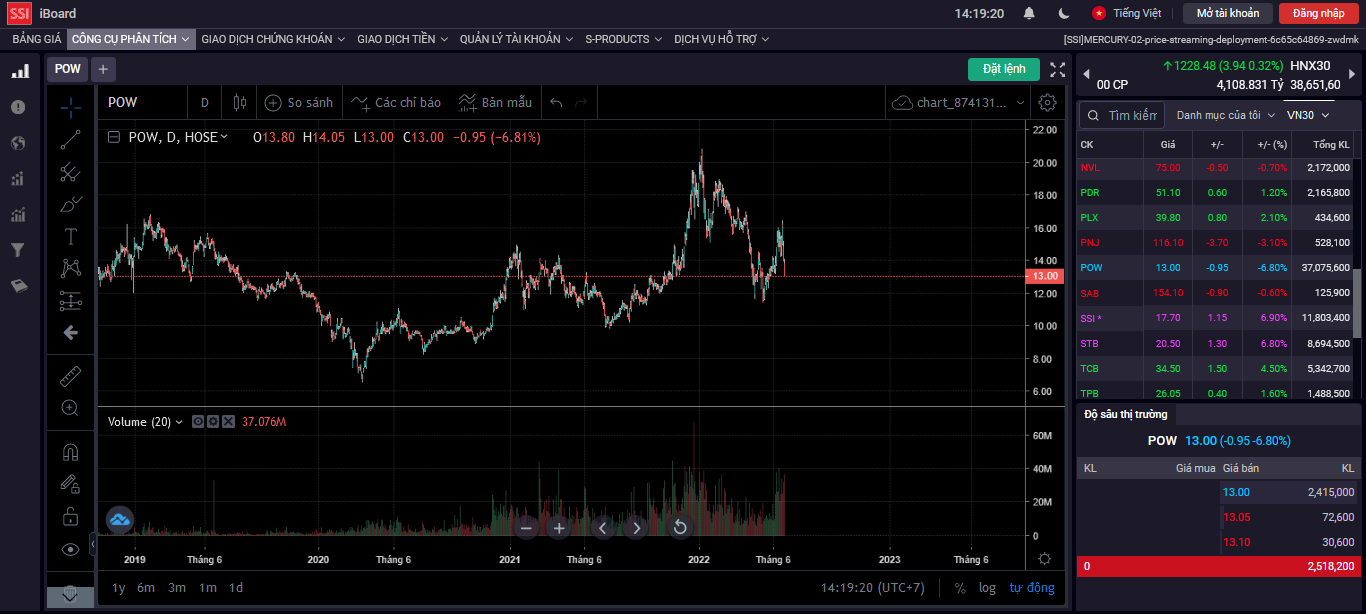Toggle log scale
This screenshot has height=614, width=1366.
987,588
